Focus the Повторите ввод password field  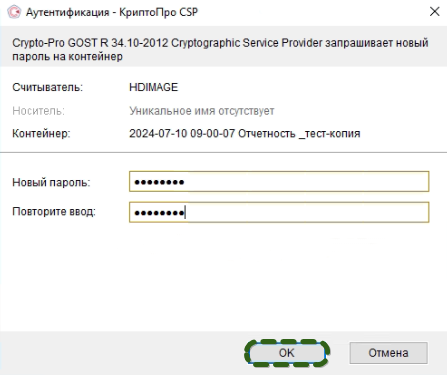279,212
